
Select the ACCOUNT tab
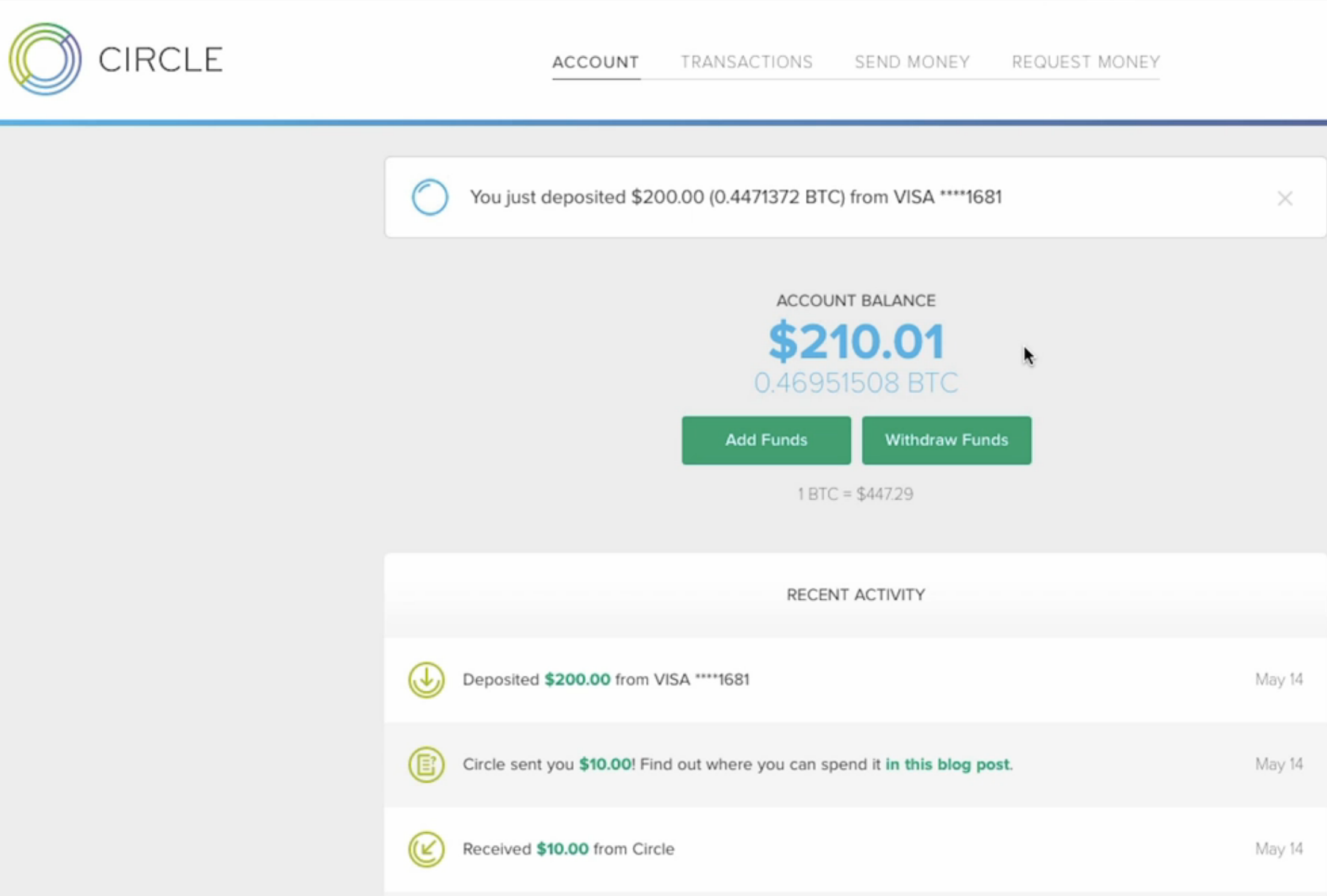coord(595,61)
